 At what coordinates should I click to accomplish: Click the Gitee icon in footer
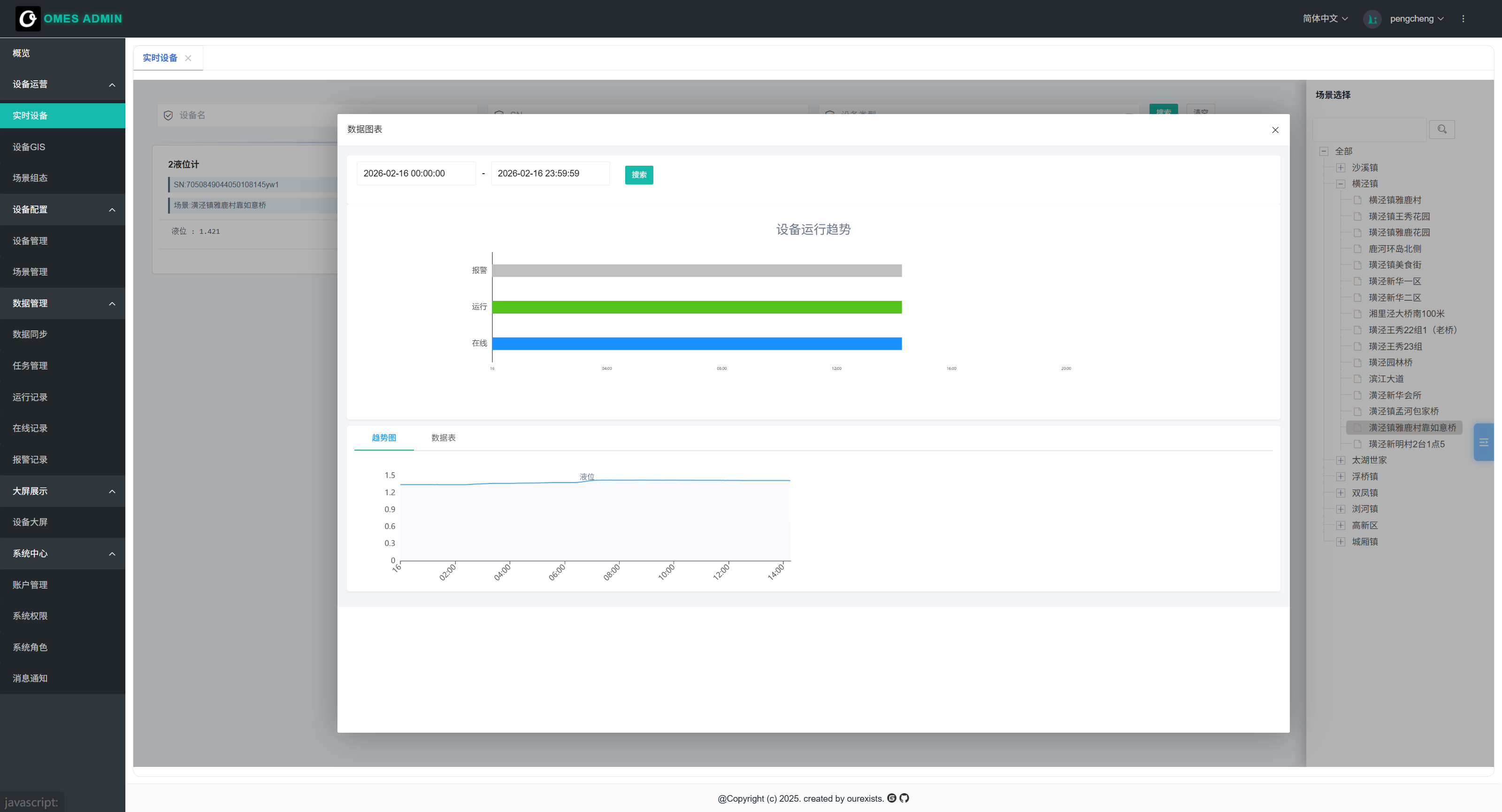click(891, 798)
